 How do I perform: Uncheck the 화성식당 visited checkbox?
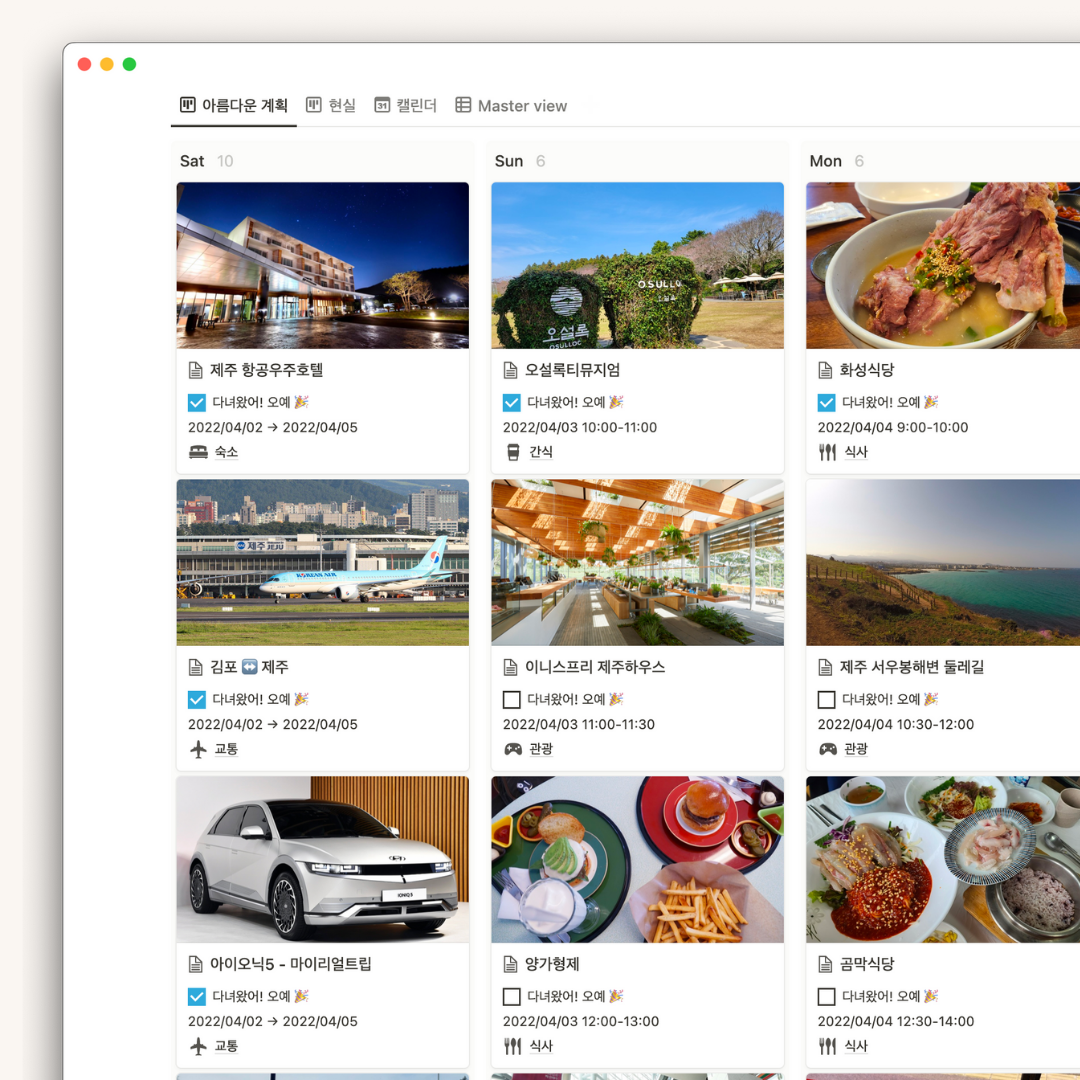[826, 402]
